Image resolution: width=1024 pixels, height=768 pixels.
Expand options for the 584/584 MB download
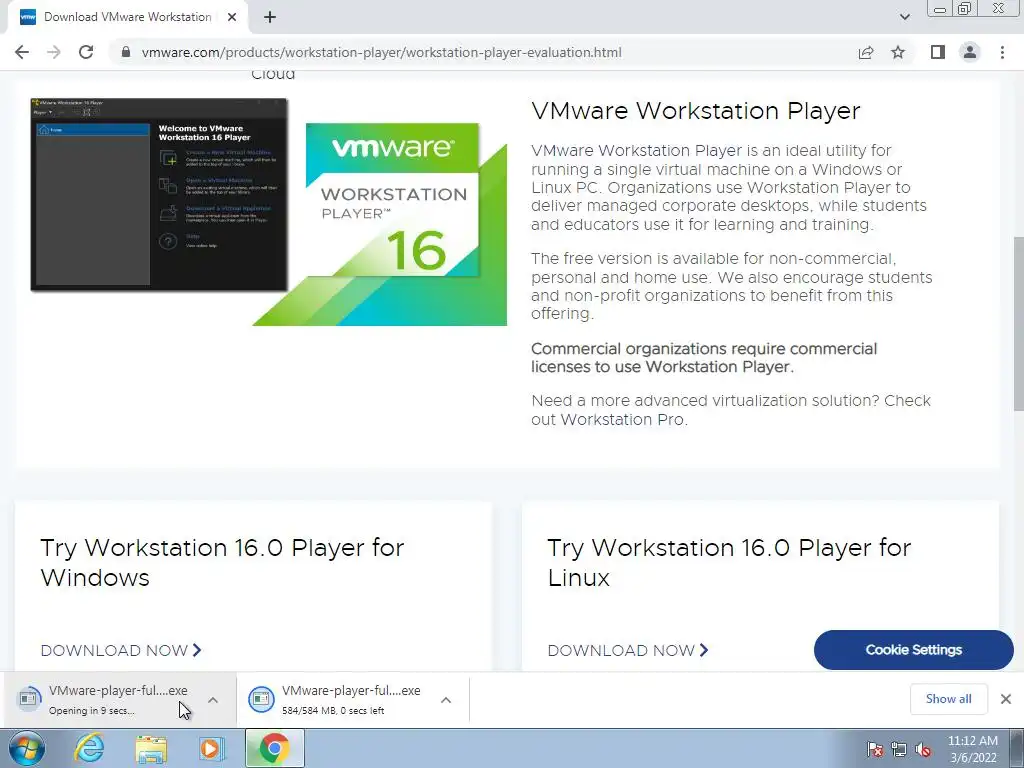pos(446,700)
